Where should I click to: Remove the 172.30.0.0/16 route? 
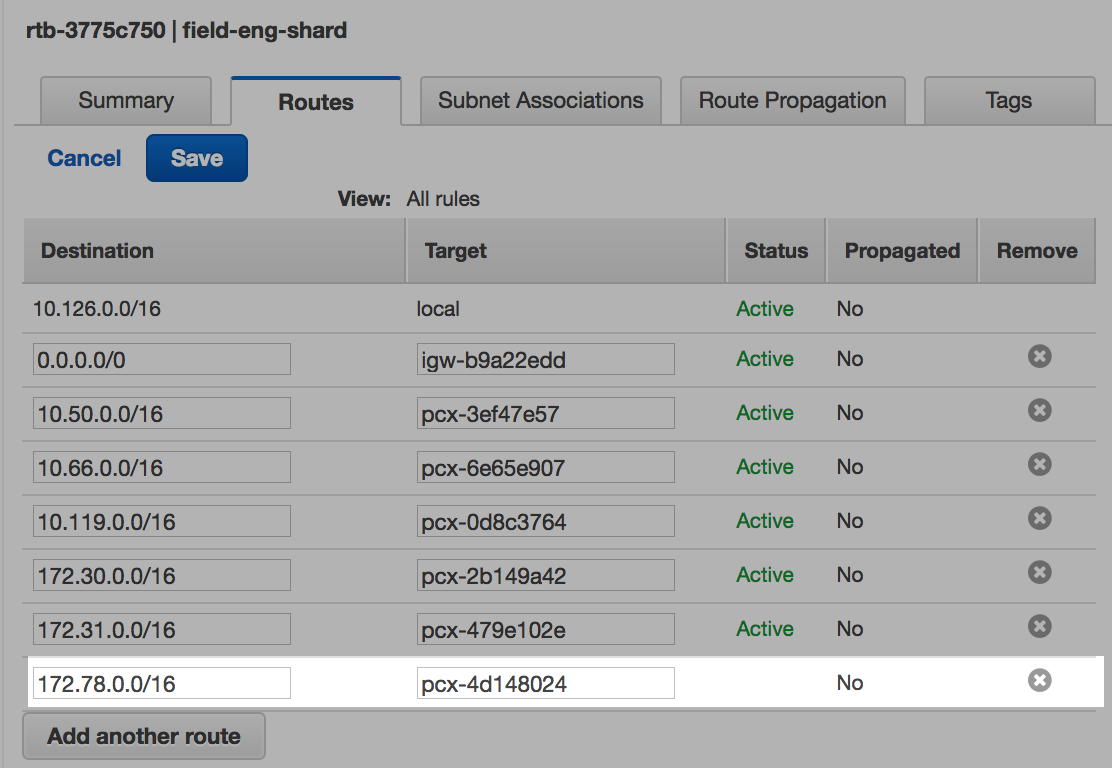pos(1039,572)
